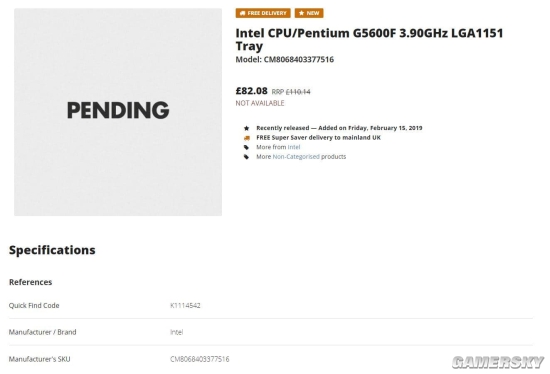
Task: Click the Manufacturer's SKU value
Action: pyautogui.click(x=200, y=359)
